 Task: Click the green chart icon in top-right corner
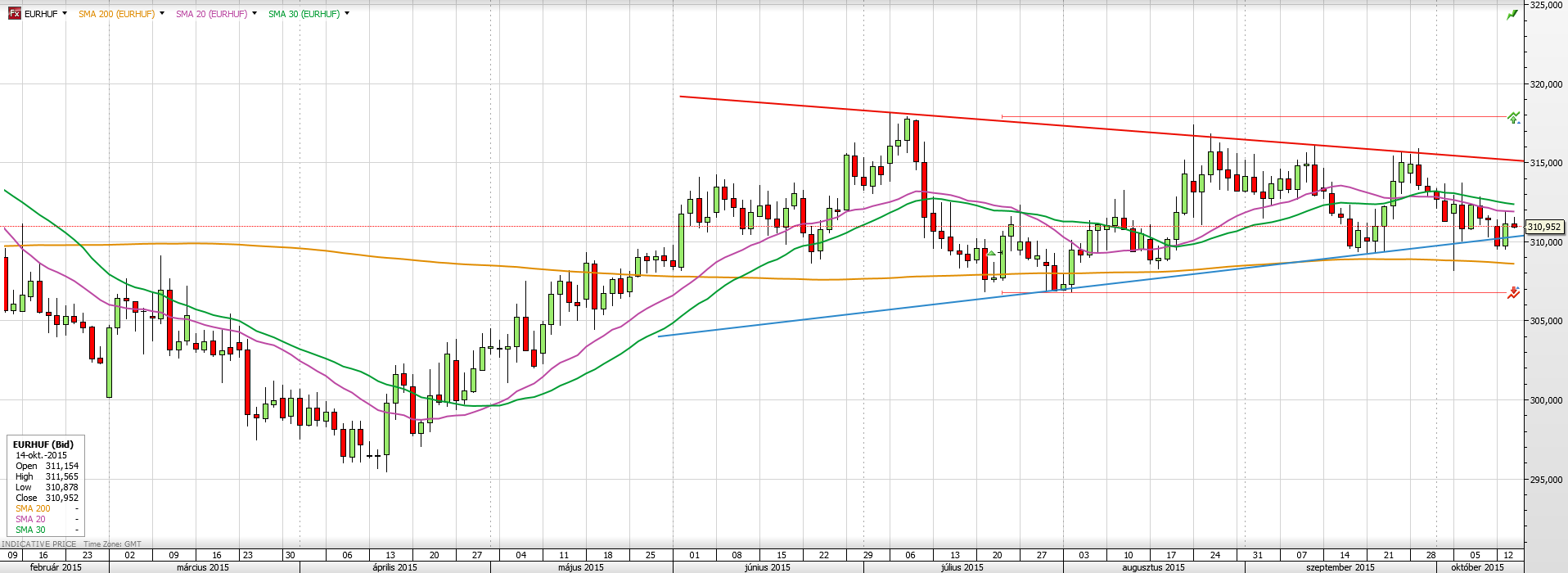click(x=1512, y=14)
